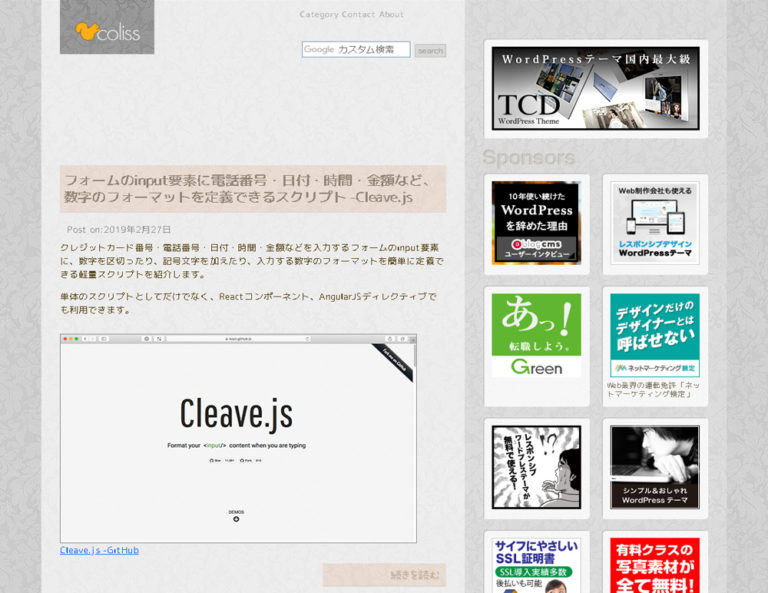The height and width of the screenshot is (593, 768).
Task: Click the 続きを読む read-more button
Action: (384, 575)
